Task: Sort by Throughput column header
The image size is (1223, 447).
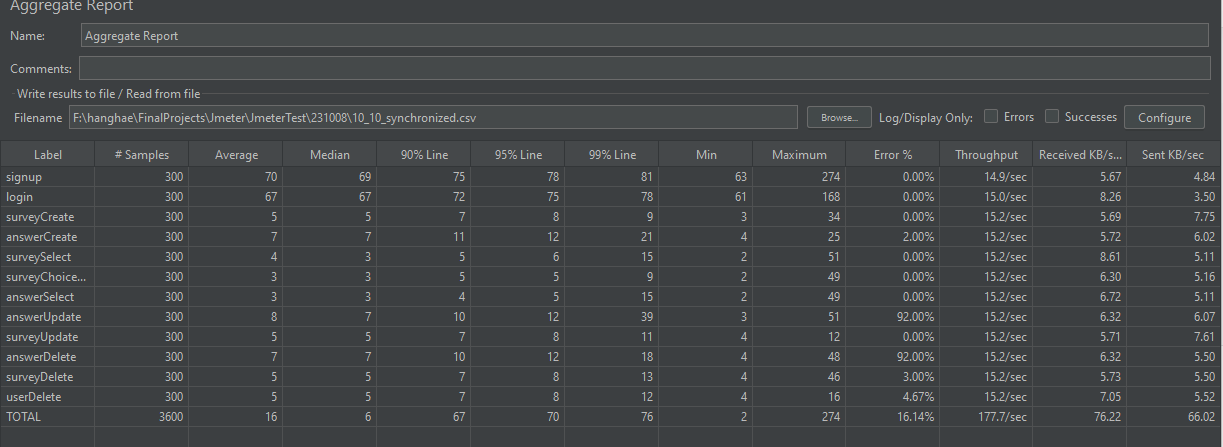Action: [x=986, y=155]
